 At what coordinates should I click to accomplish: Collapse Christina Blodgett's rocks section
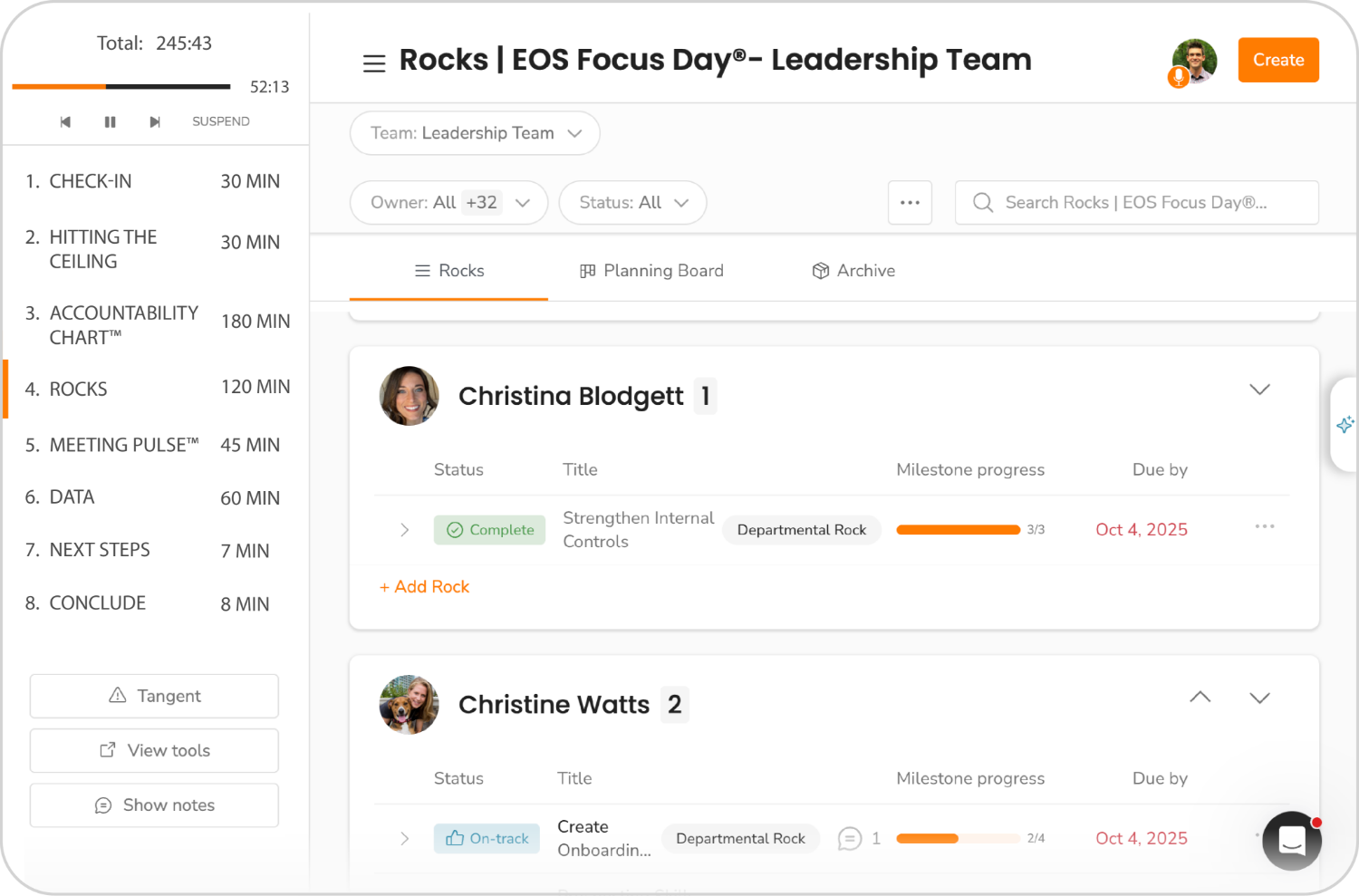click(x=1259, y=389)
